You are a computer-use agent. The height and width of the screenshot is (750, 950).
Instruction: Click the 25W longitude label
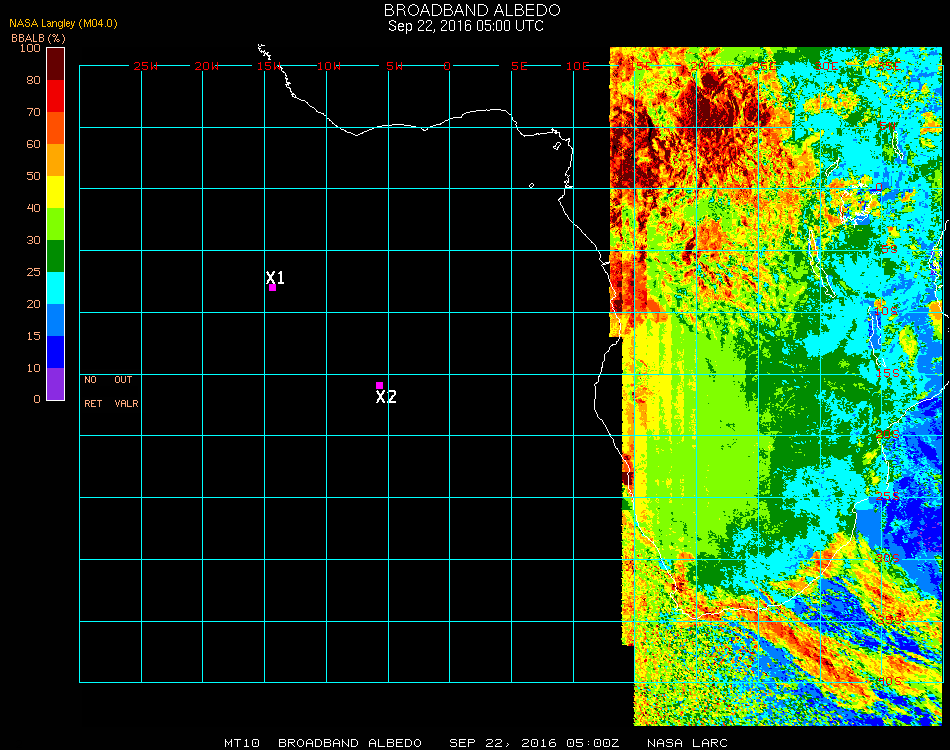click(x=146, y=66)
